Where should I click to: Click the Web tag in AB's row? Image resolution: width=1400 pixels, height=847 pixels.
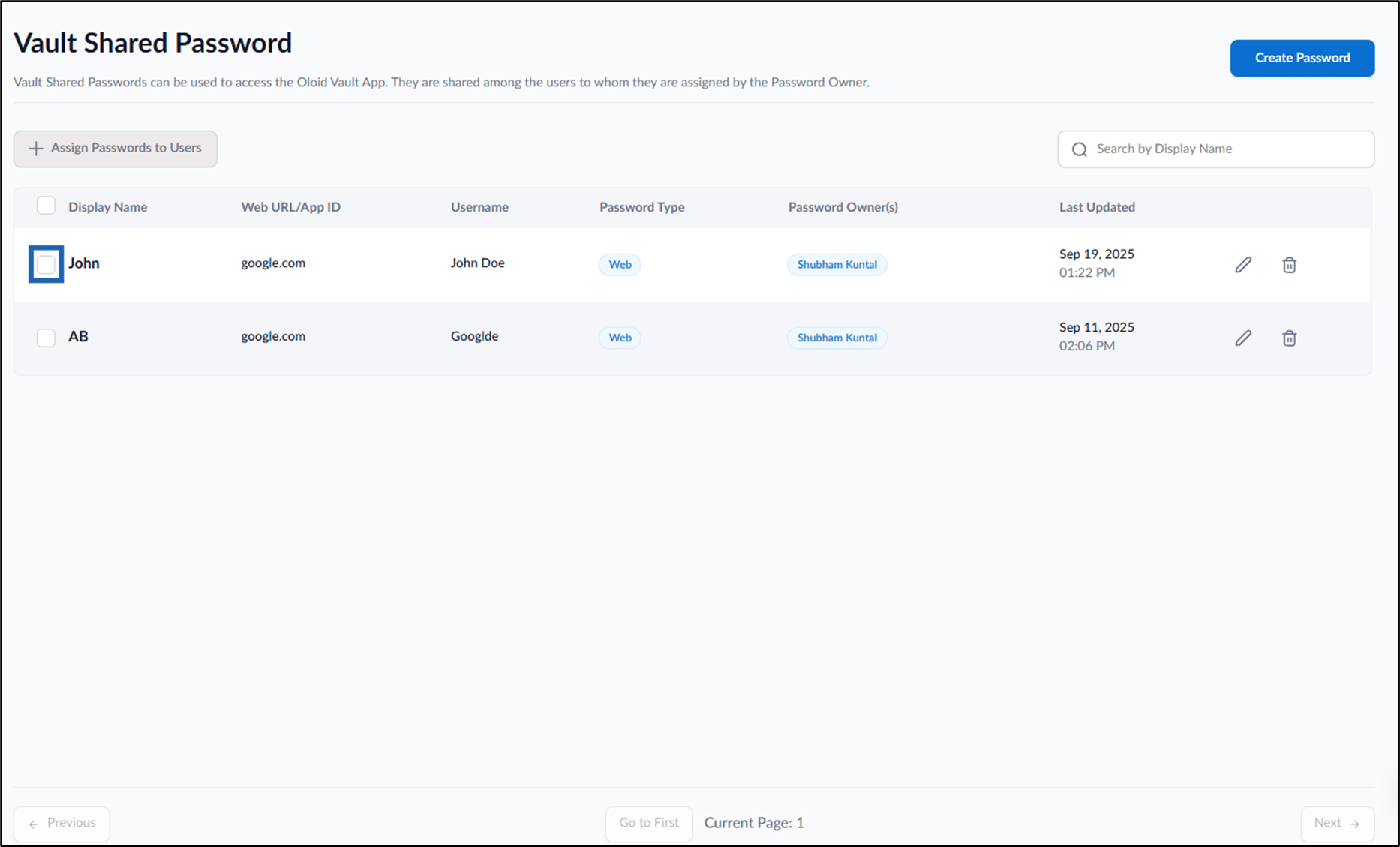(620, 338)
